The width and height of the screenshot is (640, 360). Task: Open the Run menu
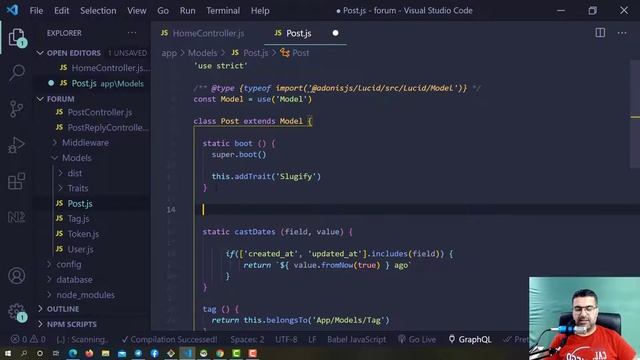click(187, 11)
